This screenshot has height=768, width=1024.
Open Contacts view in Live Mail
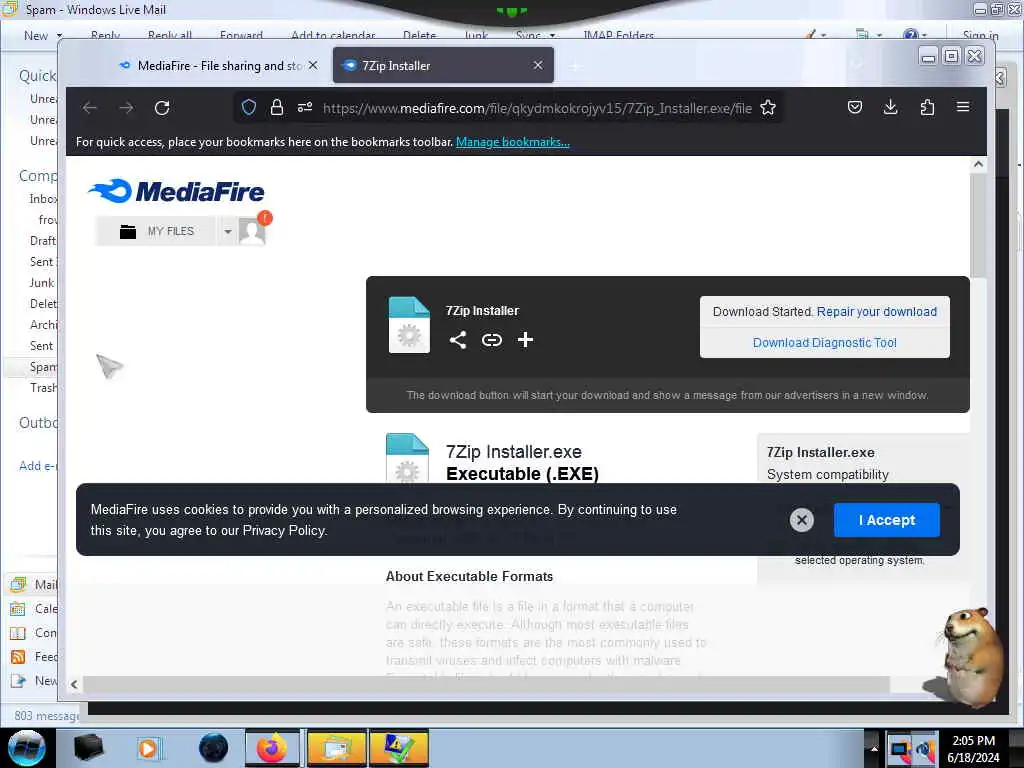tap(34, 633)
